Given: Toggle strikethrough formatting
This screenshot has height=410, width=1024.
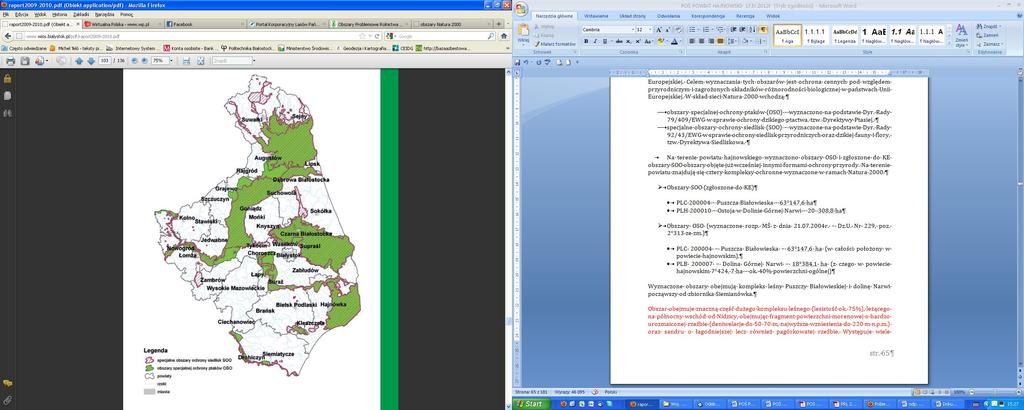Looking at the screenshot, I should point(618,41).
